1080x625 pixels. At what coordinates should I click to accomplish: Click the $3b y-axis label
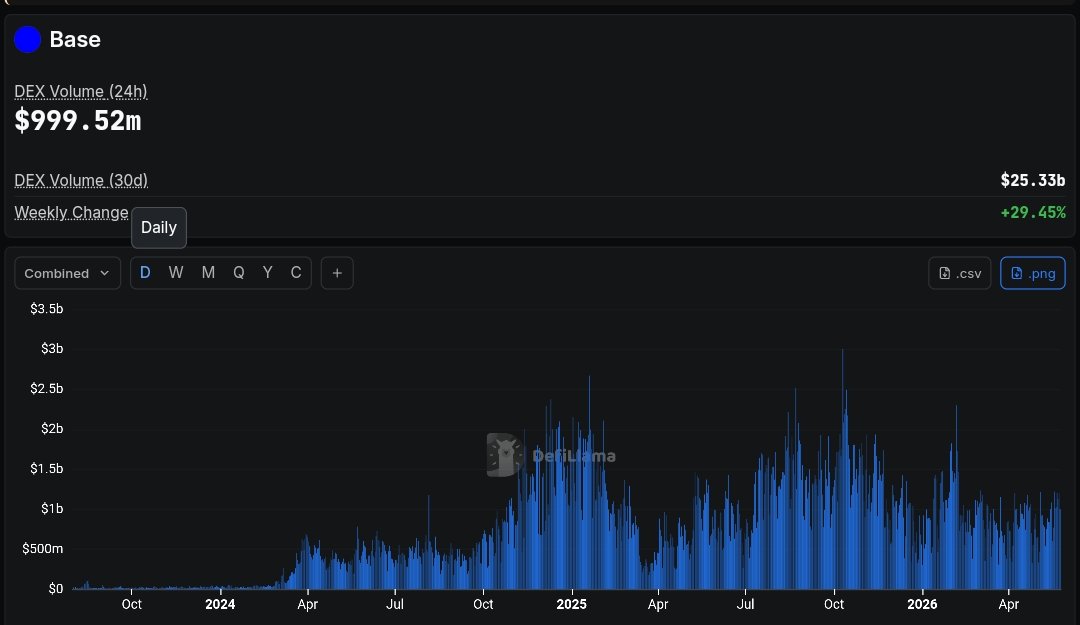(52, 349)
